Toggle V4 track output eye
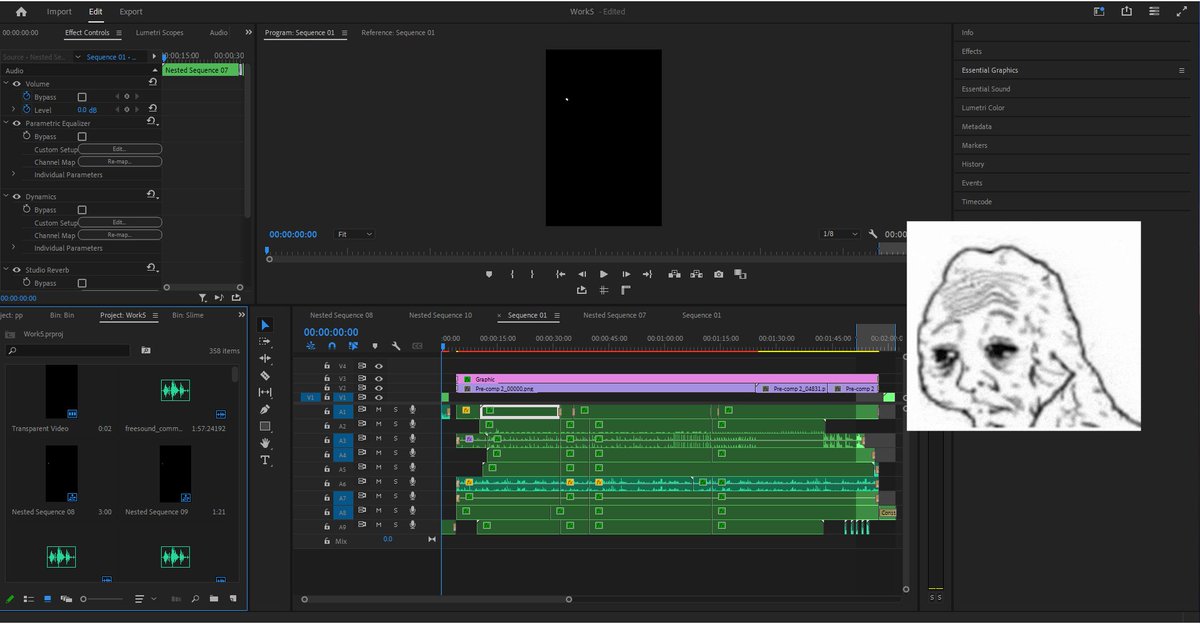 [379, 366]
